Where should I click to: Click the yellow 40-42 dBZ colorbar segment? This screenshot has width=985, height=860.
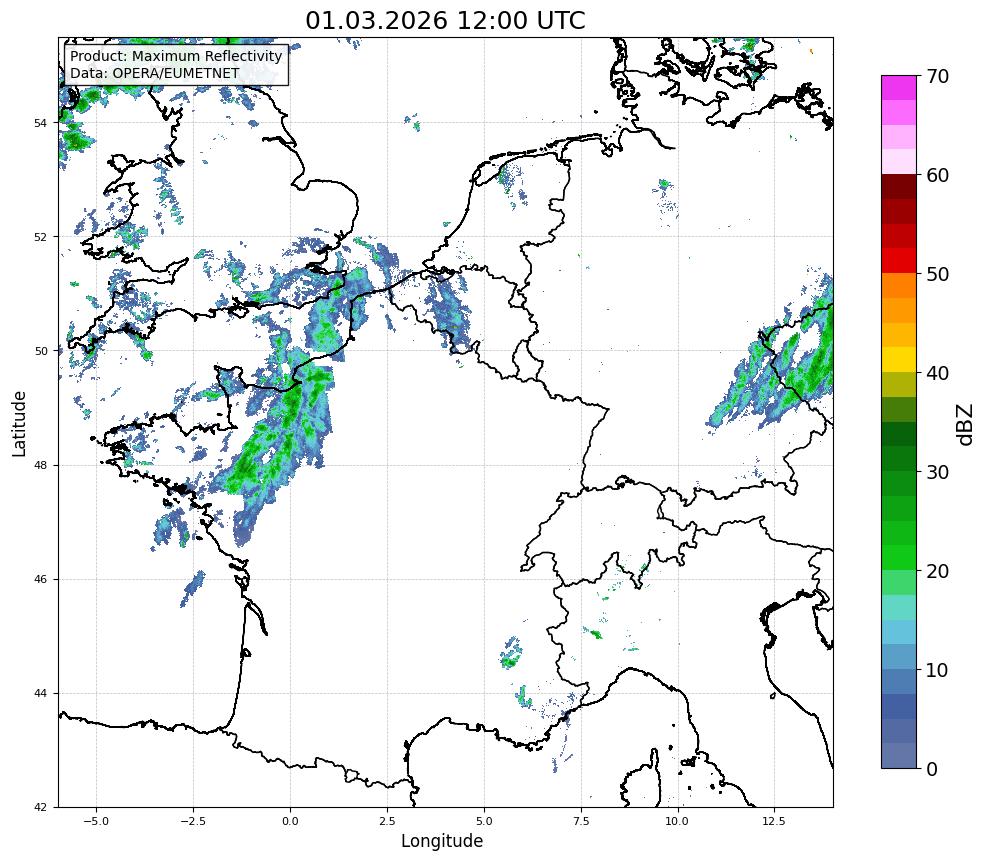899,360
